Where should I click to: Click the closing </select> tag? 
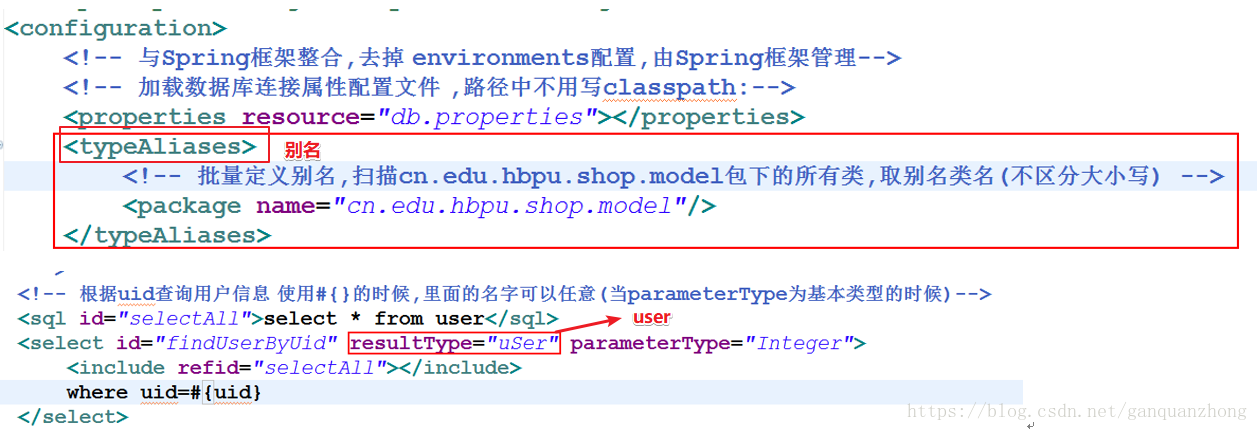coord(72,416)
